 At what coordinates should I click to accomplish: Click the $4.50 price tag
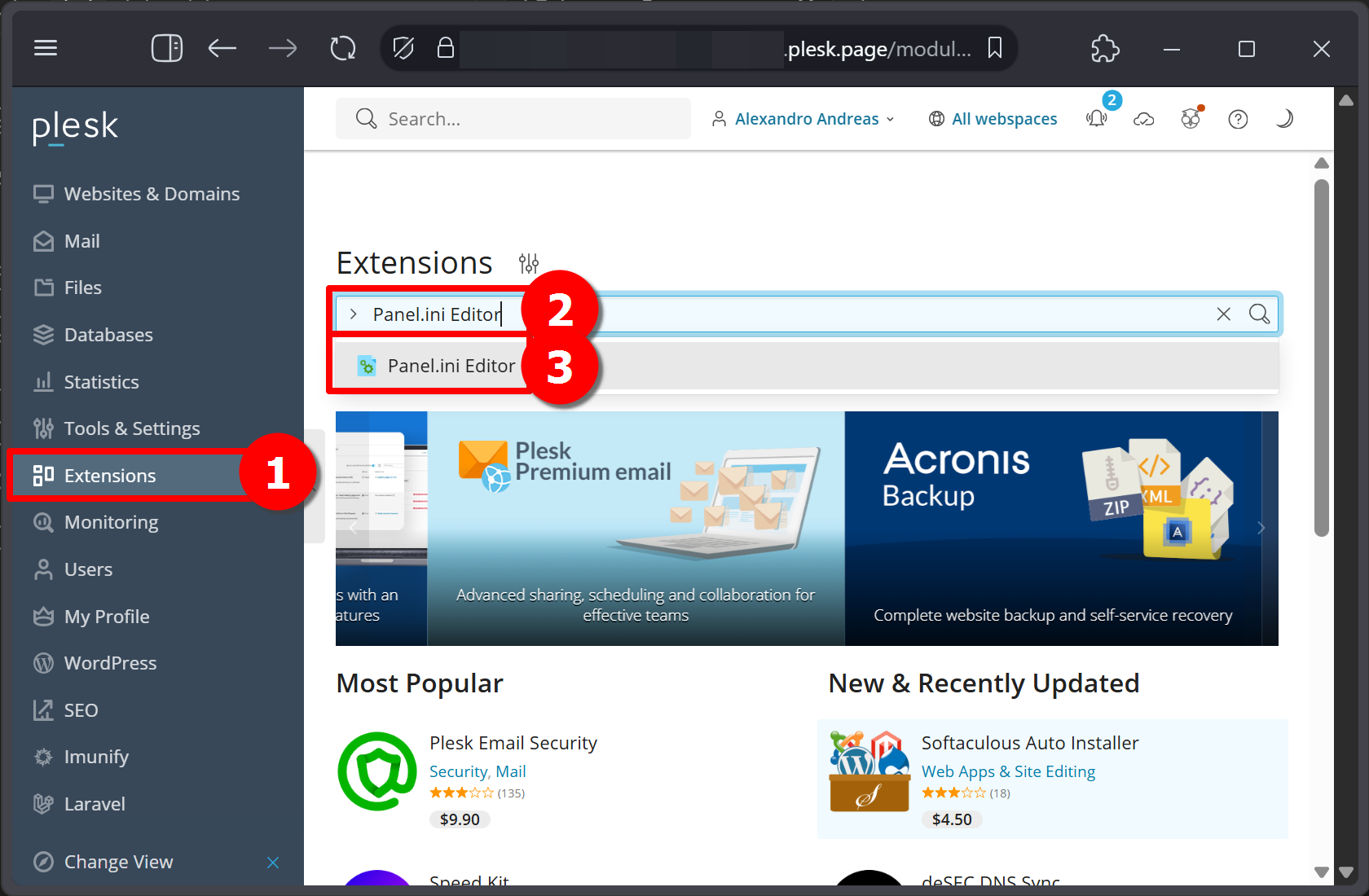[952, 819]
